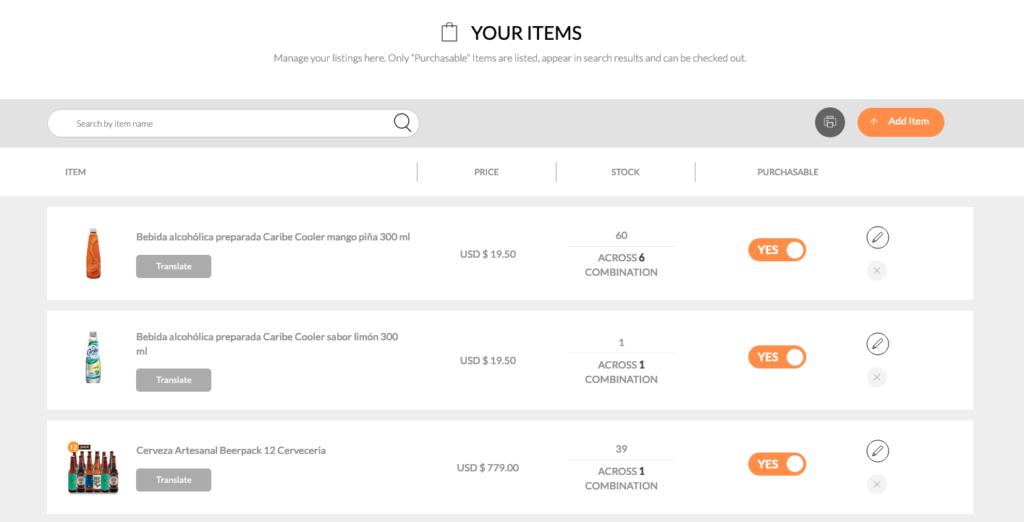Remove the Caribe Cooler sabor limón item
This screenshot has height=522, width=1024.
(877, 377)
